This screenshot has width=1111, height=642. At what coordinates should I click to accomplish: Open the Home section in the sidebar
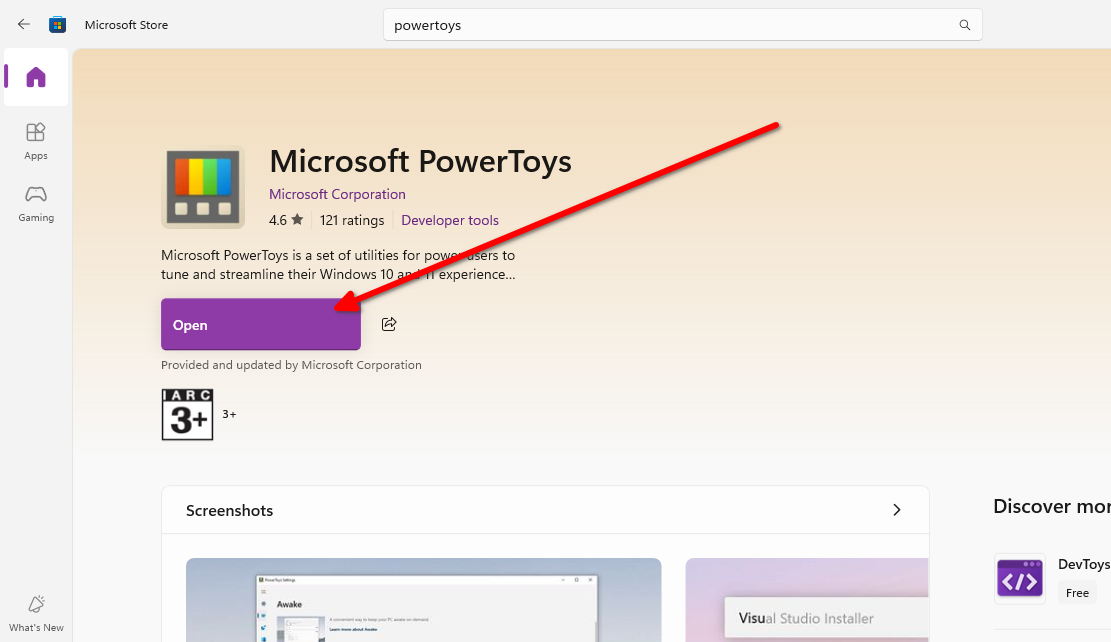click(35, 77)
